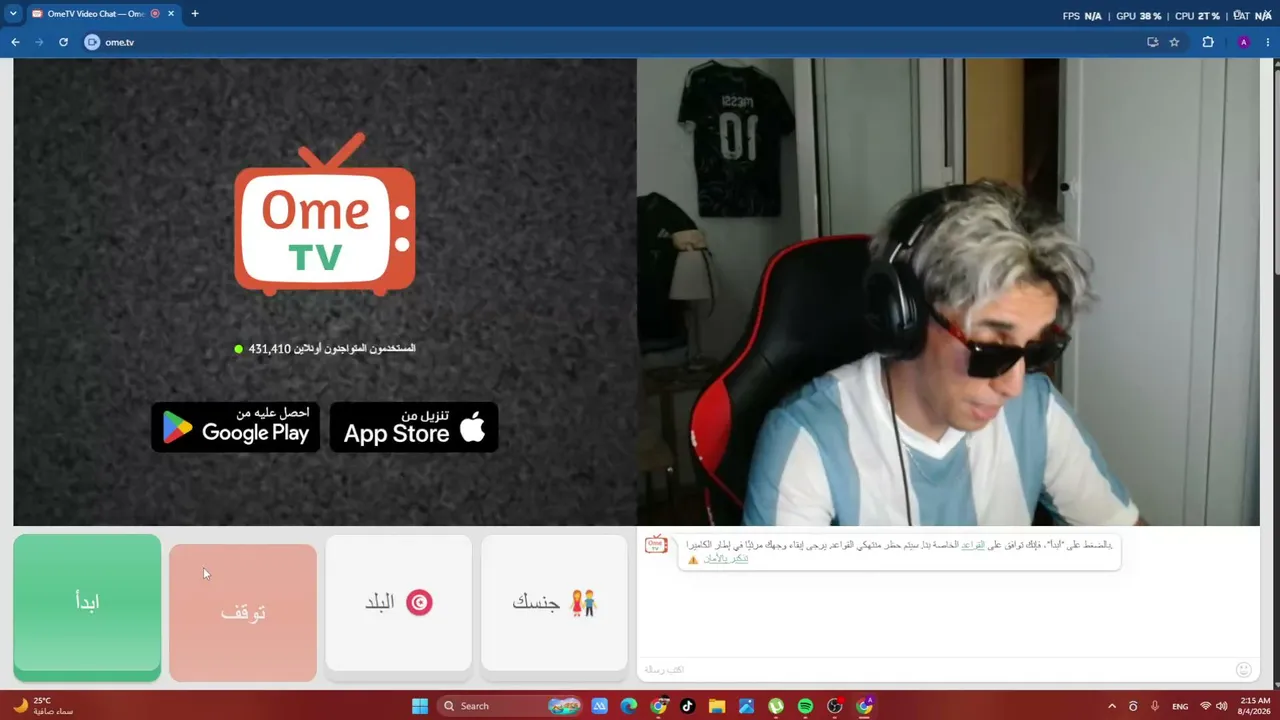
Task: Open the Chrome icon with the purple profile badge
Action: pos(865,706)
